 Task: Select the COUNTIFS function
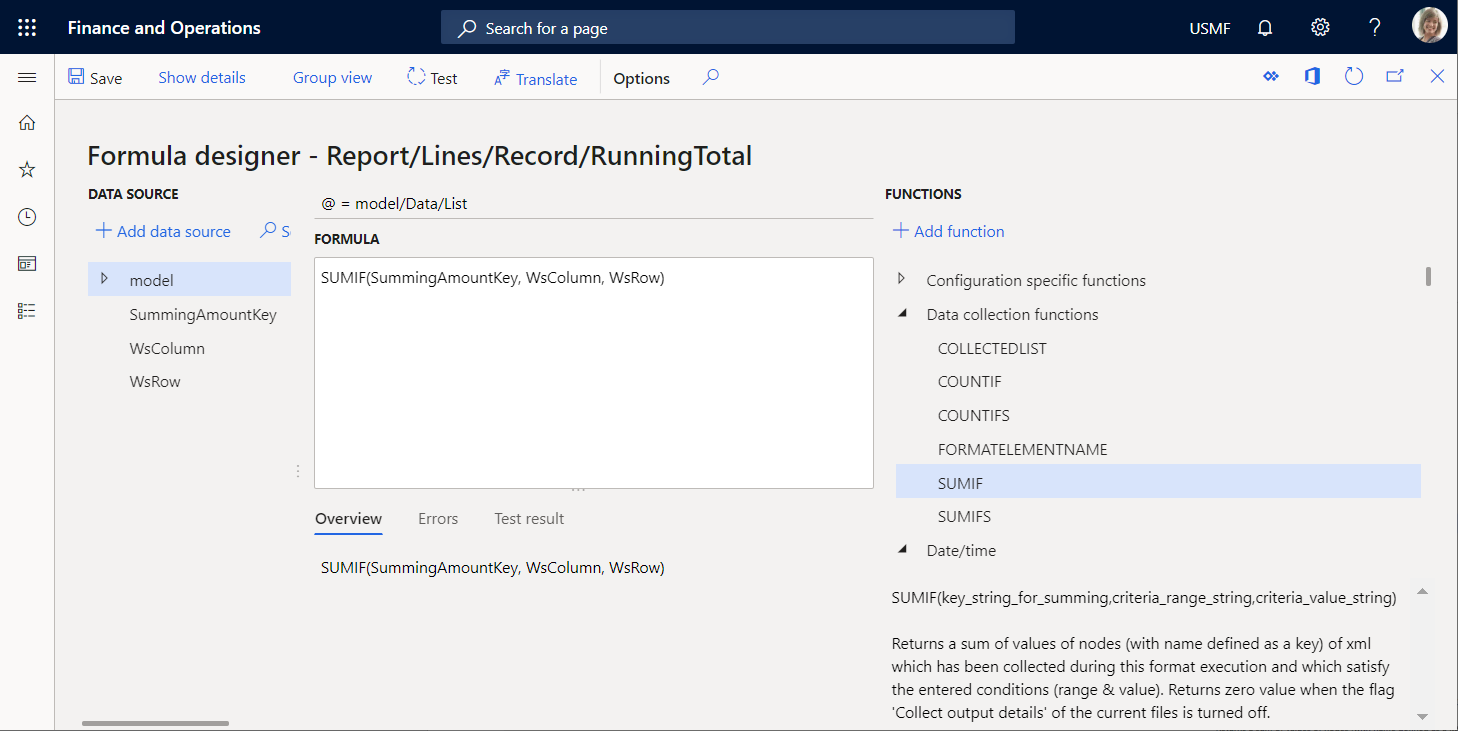pyautogui.click(x=973, y=416)
